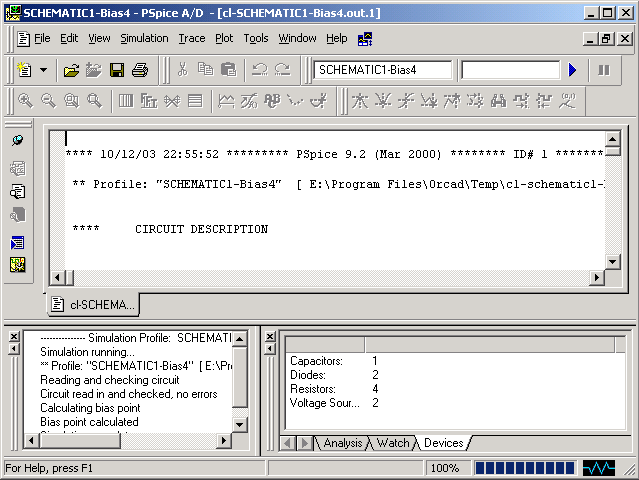Click View Simulation Results sidebar icon
Screen dimensions: 639x480
[18, 168]
